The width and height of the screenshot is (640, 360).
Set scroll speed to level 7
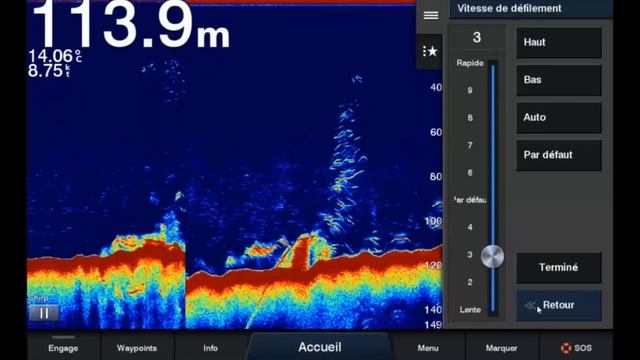click(470, 145)
